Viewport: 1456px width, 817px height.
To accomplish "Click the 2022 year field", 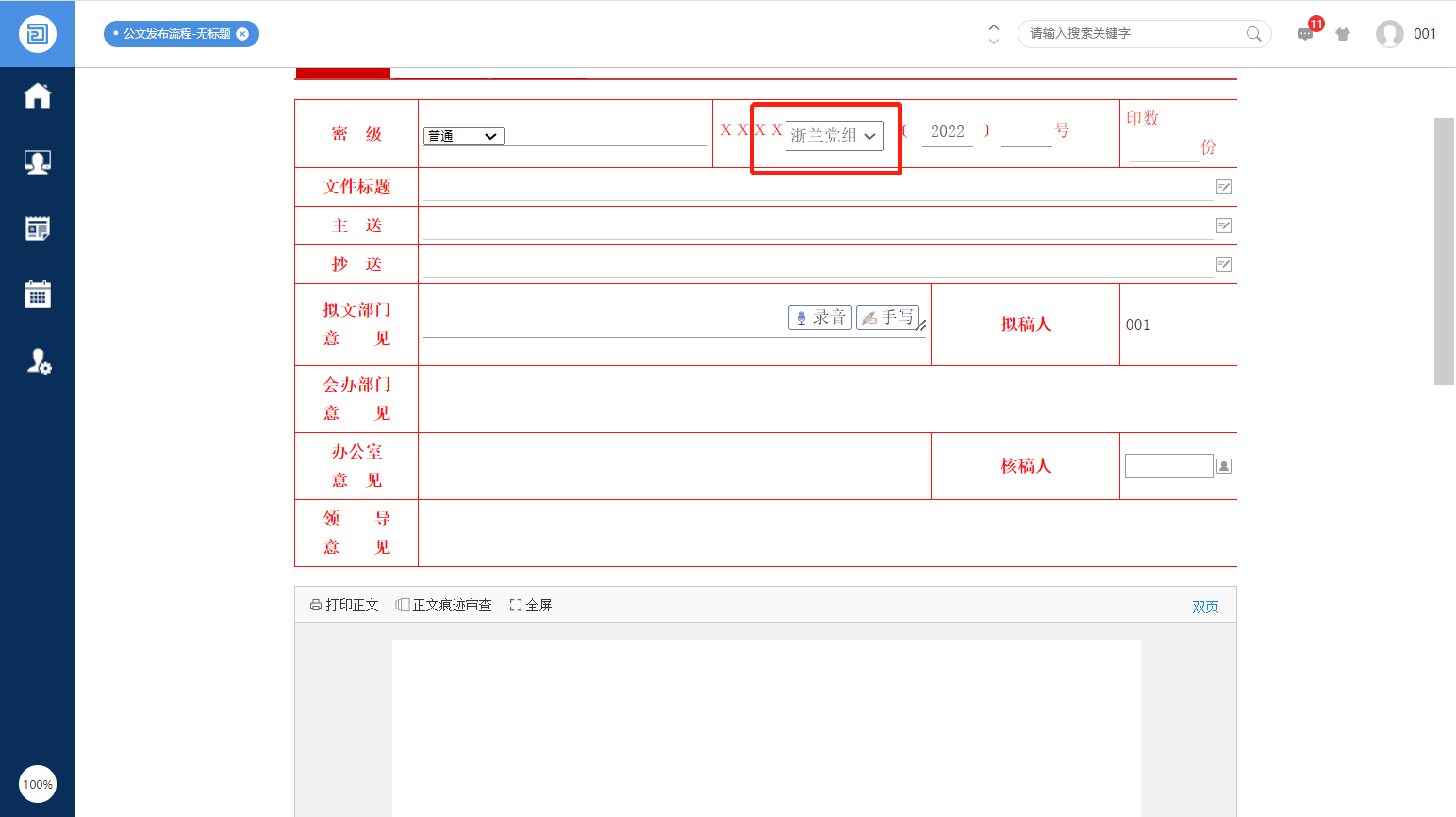I will [x=948, y=132].
